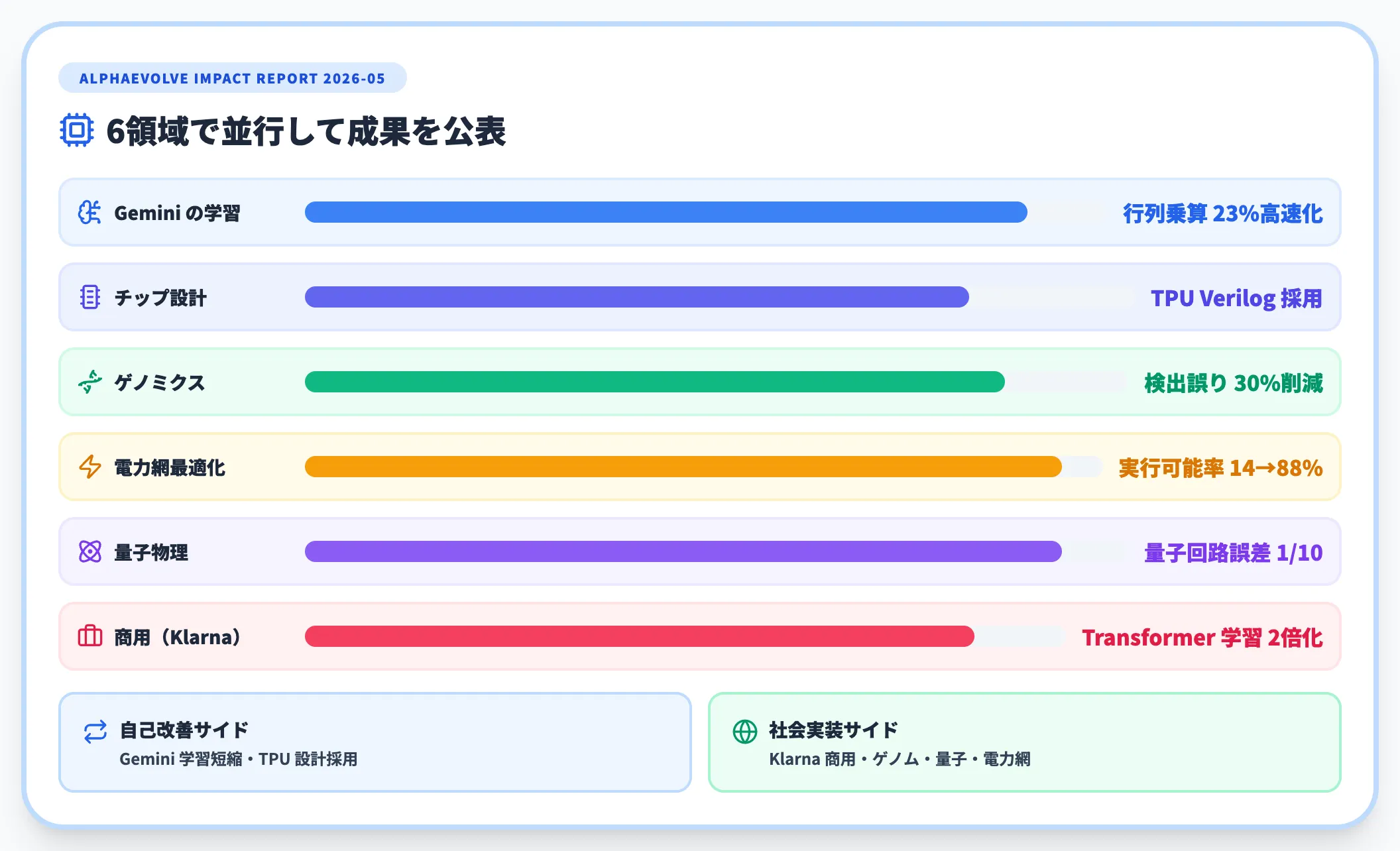1400x851 pixels.
Task: Click the label チップ設計
Action: coord(160,298)
